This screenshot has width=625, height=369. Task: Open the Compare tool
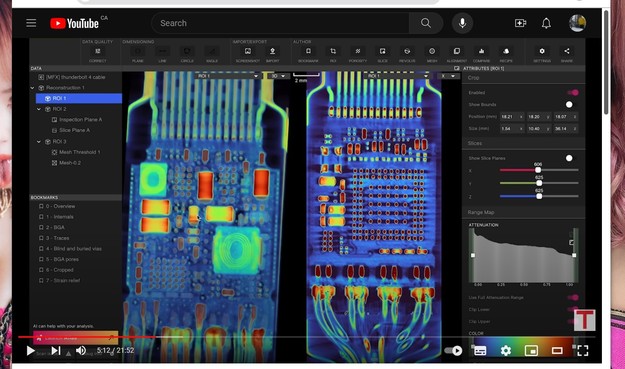click(482, 51)
